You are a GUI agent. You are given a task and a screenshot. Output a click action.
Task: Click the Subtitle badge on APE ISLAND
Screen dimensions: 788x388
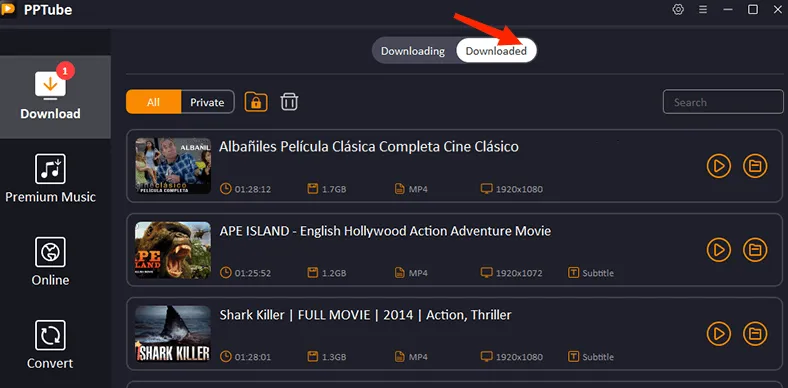[x=591, y=273]
